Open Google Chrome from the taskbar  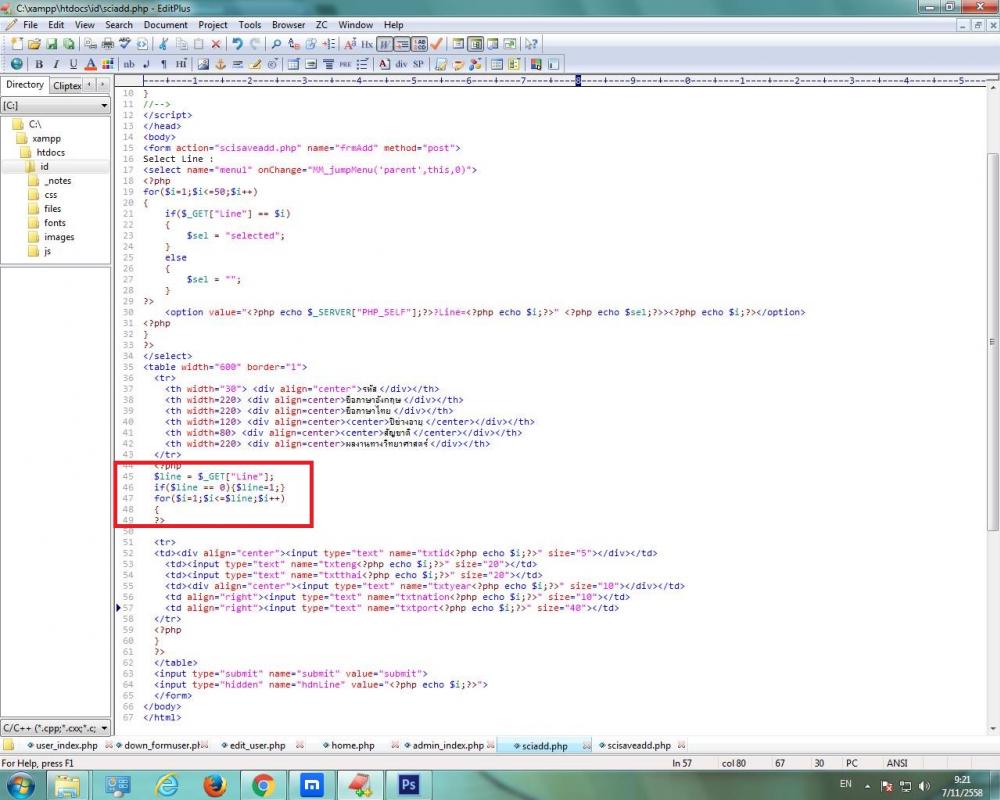(263, 785)
